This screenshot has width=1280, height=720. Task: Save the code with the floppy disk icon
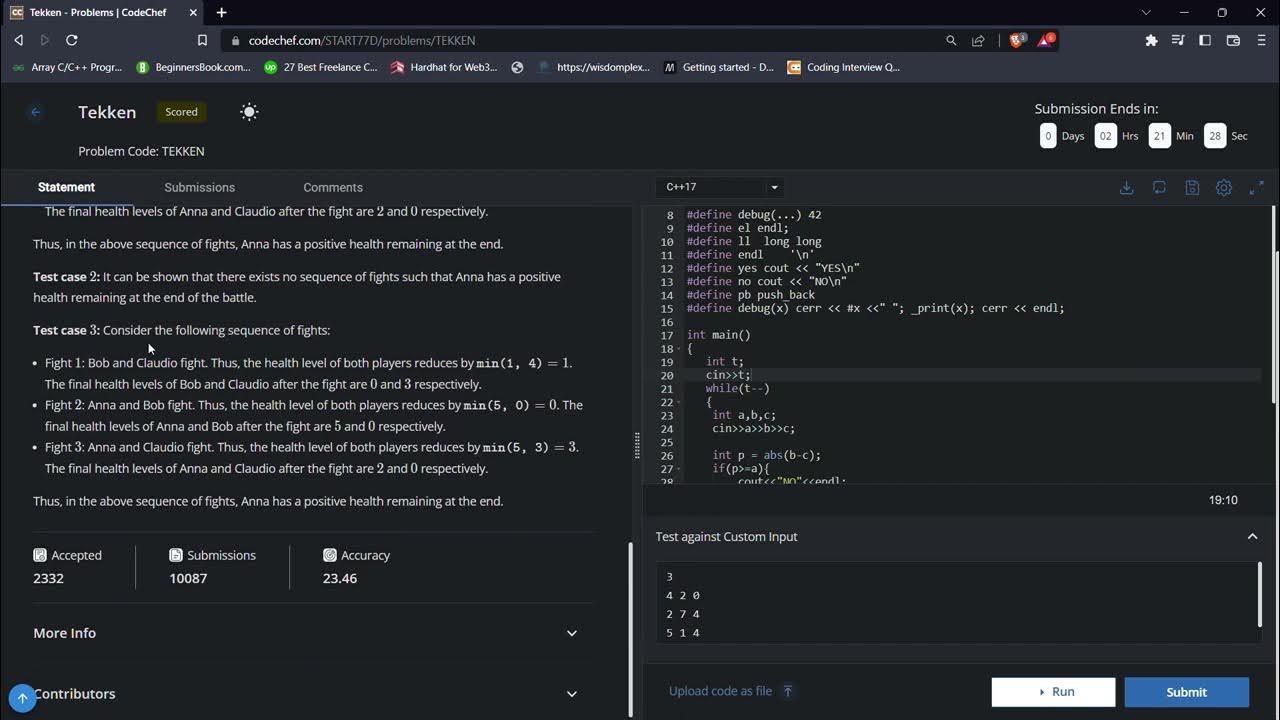click(1192, 187)
